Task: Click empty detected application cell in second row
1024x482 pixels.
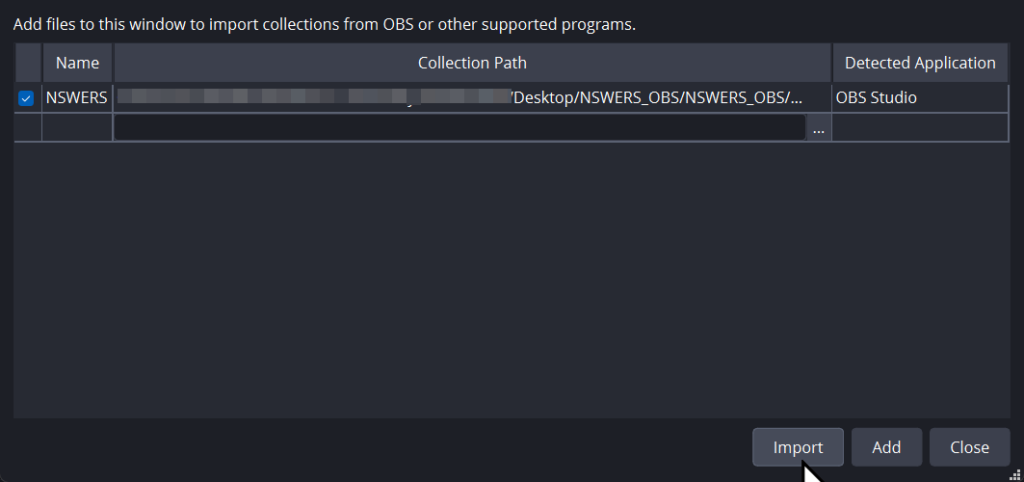Action: coord(920,128)
